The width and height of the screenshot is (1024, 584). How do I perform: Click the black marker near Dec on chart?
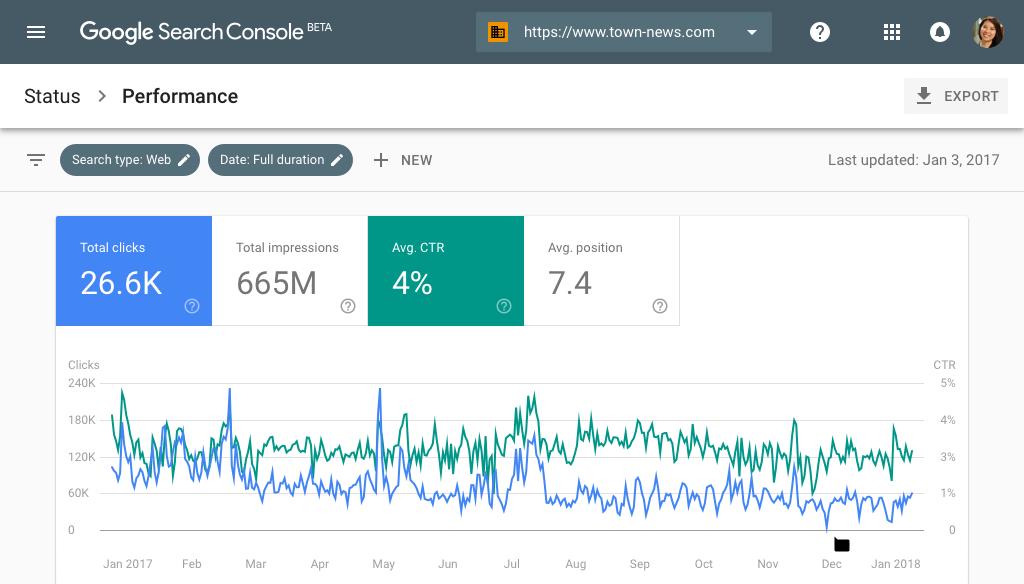(x=842, y=544)
